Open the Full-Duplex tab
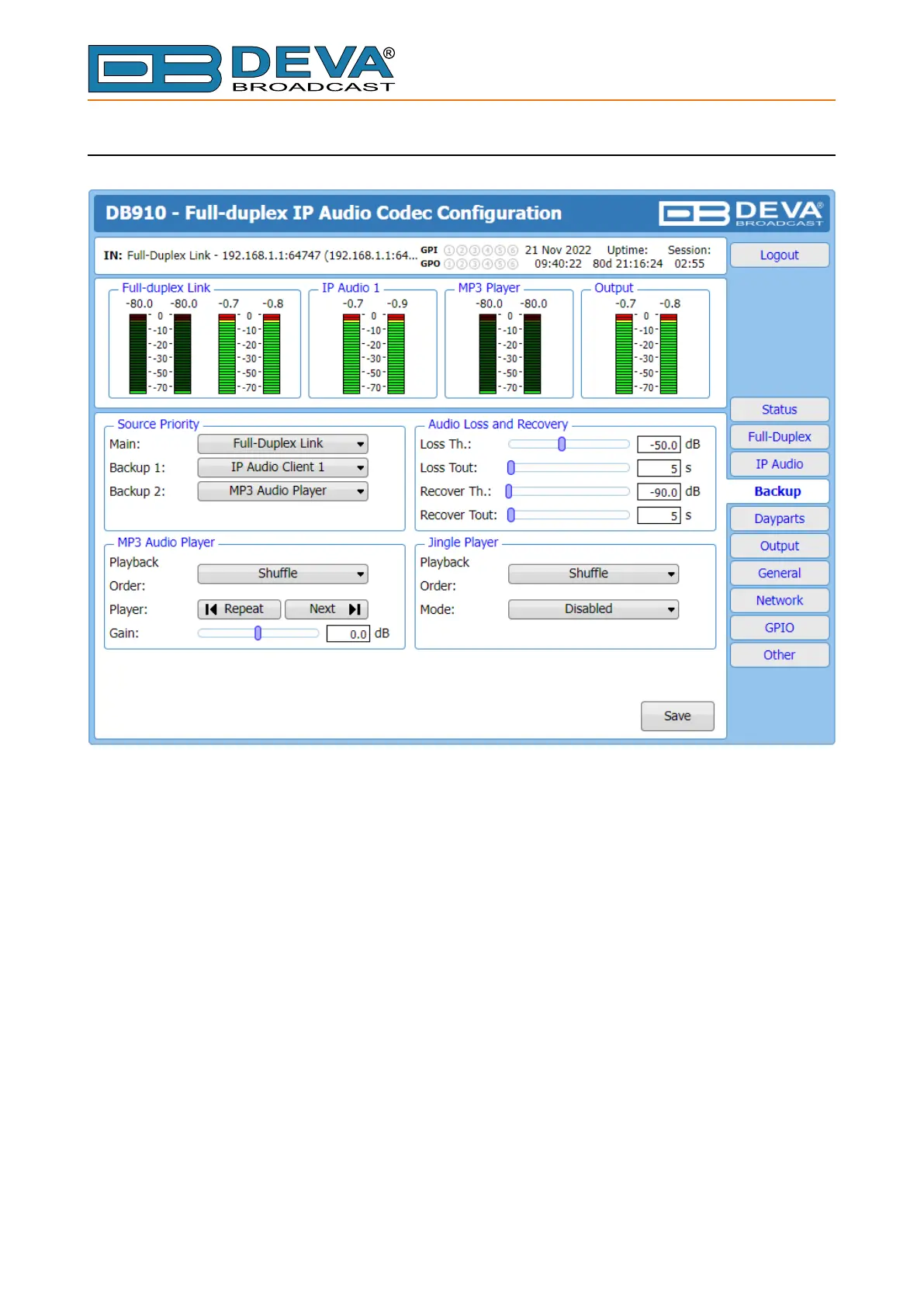Viewport: 924px width, 1307px height. click(780, 437)
